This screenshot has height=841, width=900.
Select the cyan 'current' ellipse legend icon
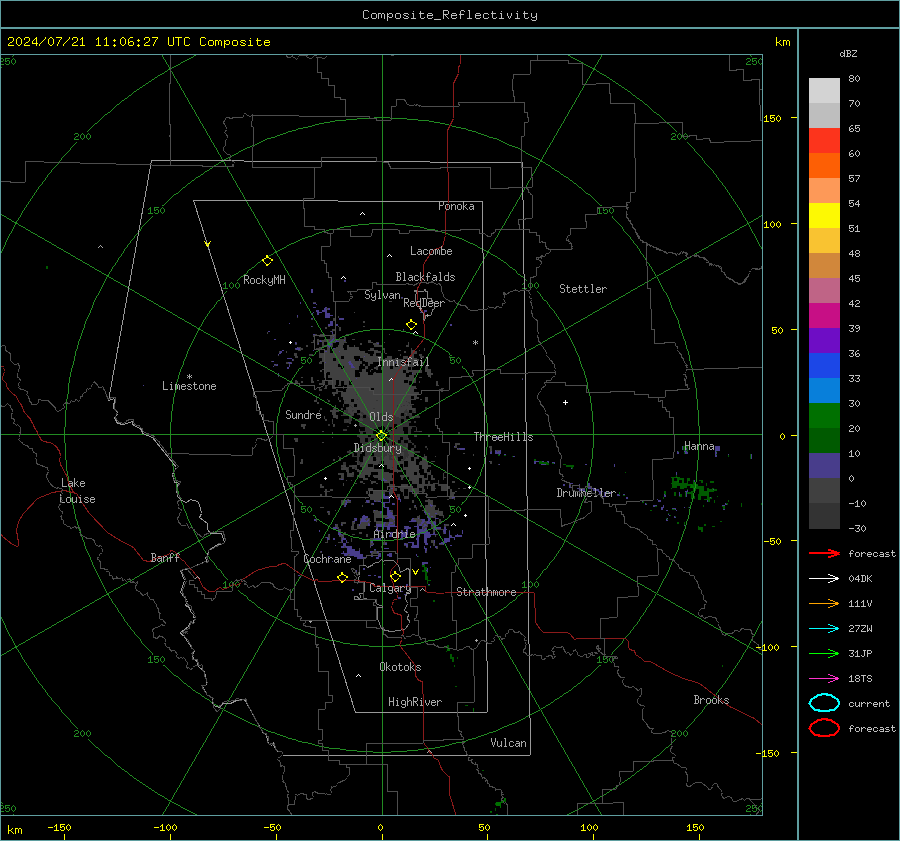click(824, 703)
